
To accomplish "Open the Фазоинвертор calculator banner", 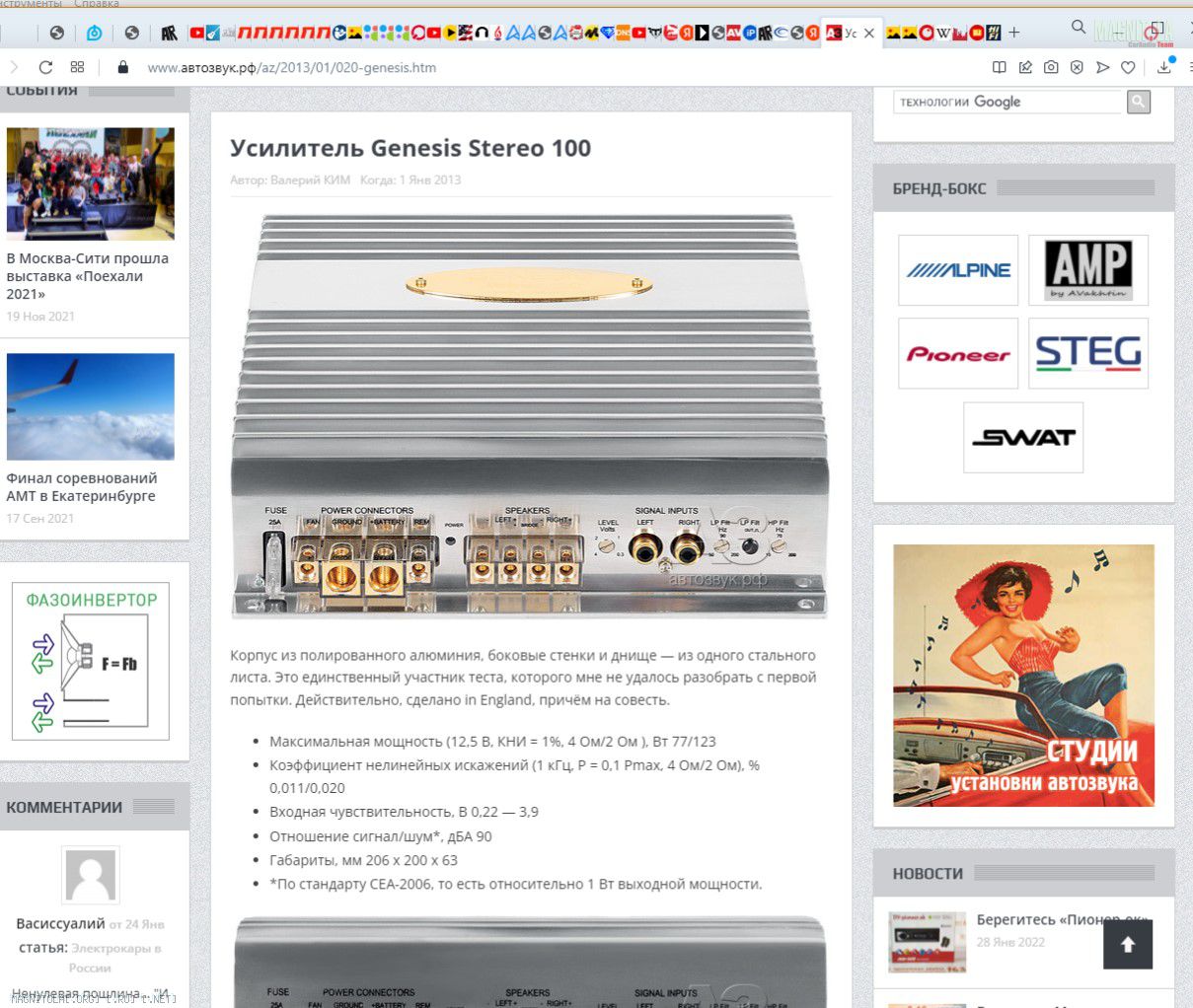I will point(91,661).
